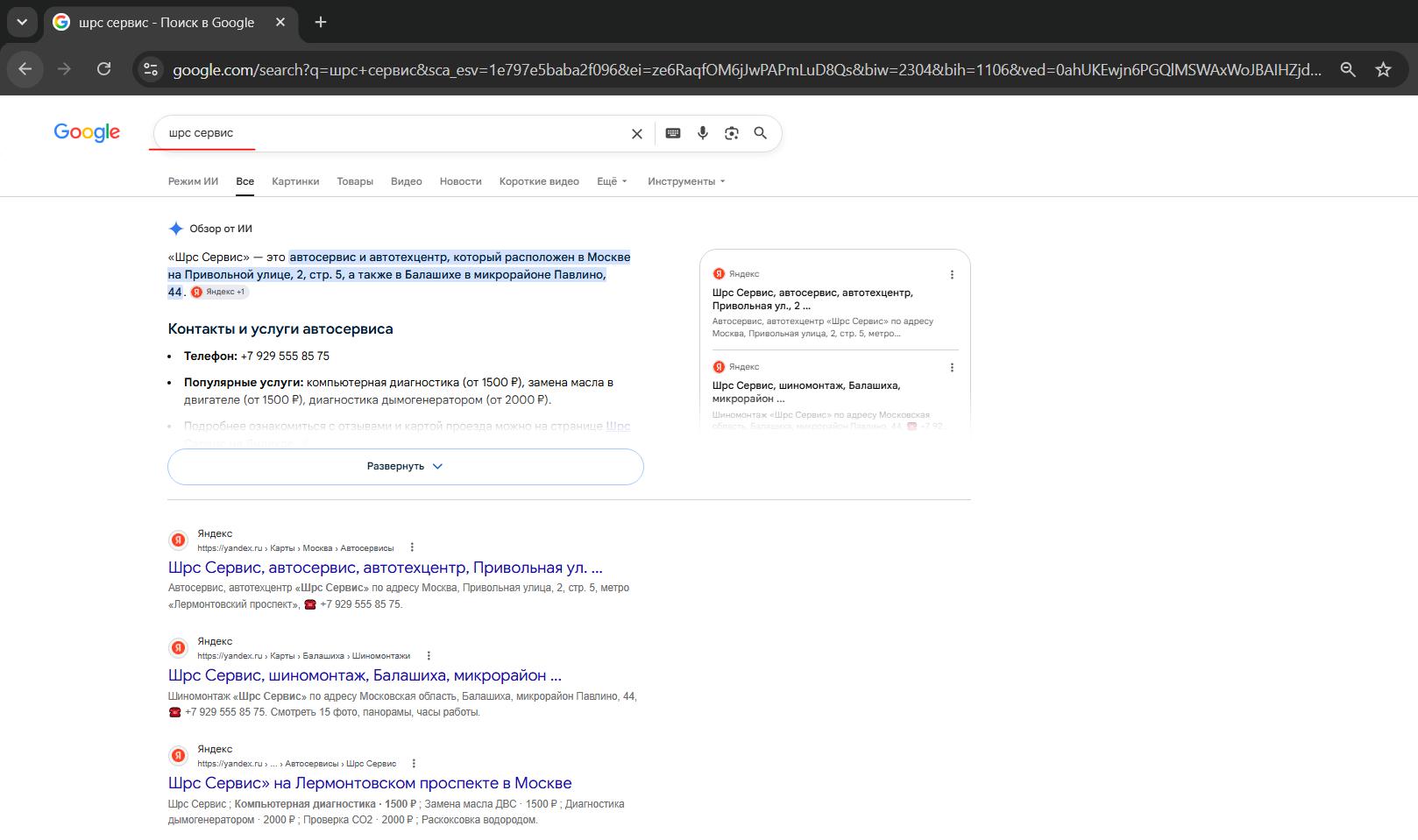The height and width of the screenshot is (840, 1418).
Task: Reload the current page
Action: [103, 69]
